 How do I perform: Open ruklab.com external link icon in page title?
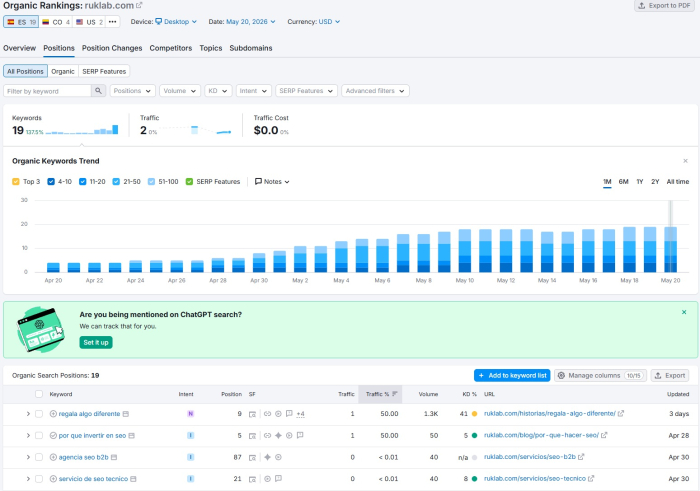tap(139, 5)
